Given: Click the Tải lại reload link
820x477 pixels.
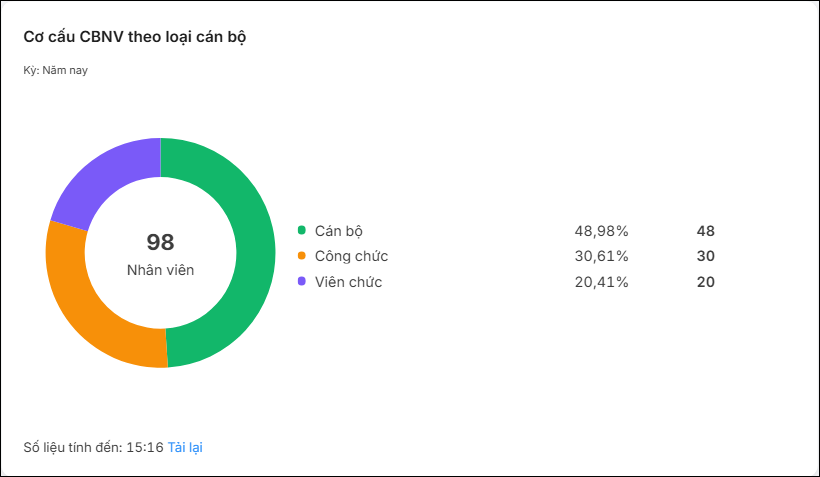Looking at the screenshot, I should point(185,448).
